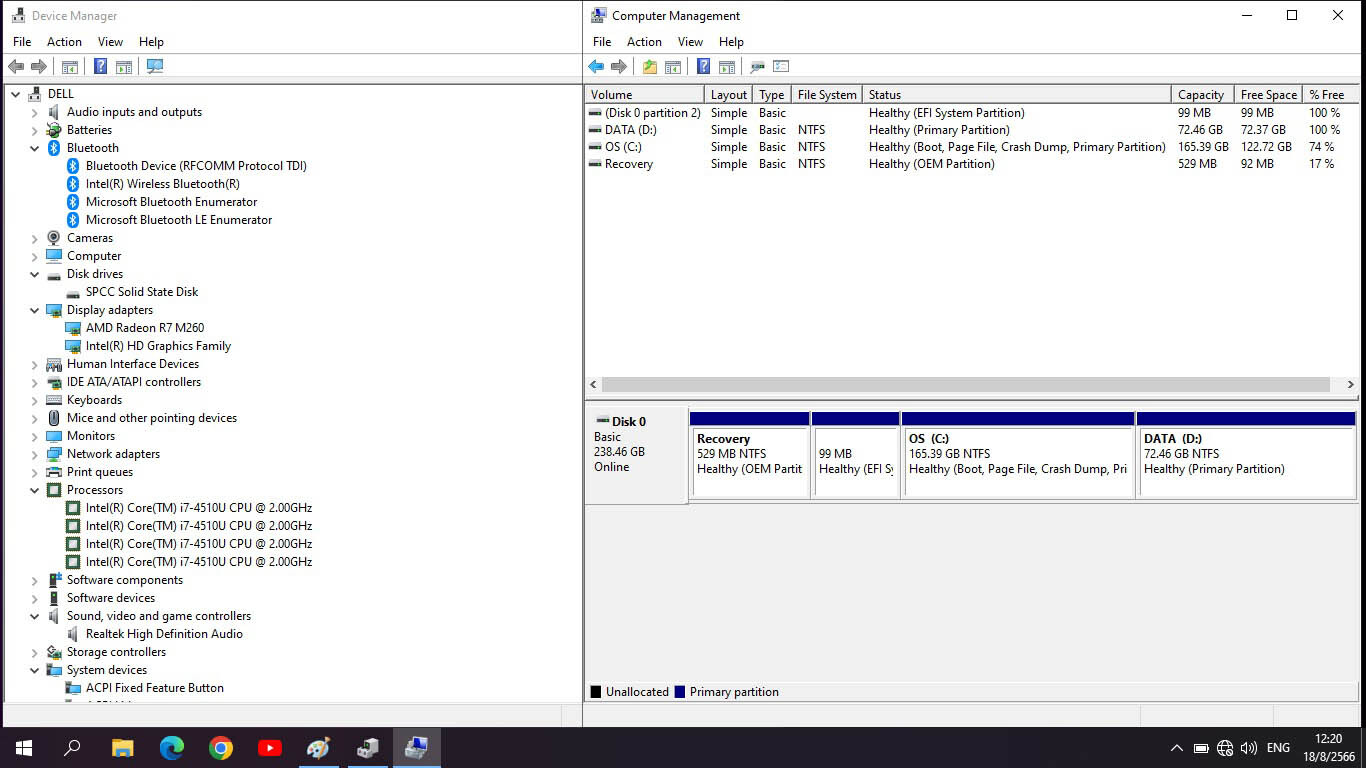Select OS (C:) row in volume list
The width and height of the screenshot is (1366, 768).
pyautogui.click(x=971, y=147)
